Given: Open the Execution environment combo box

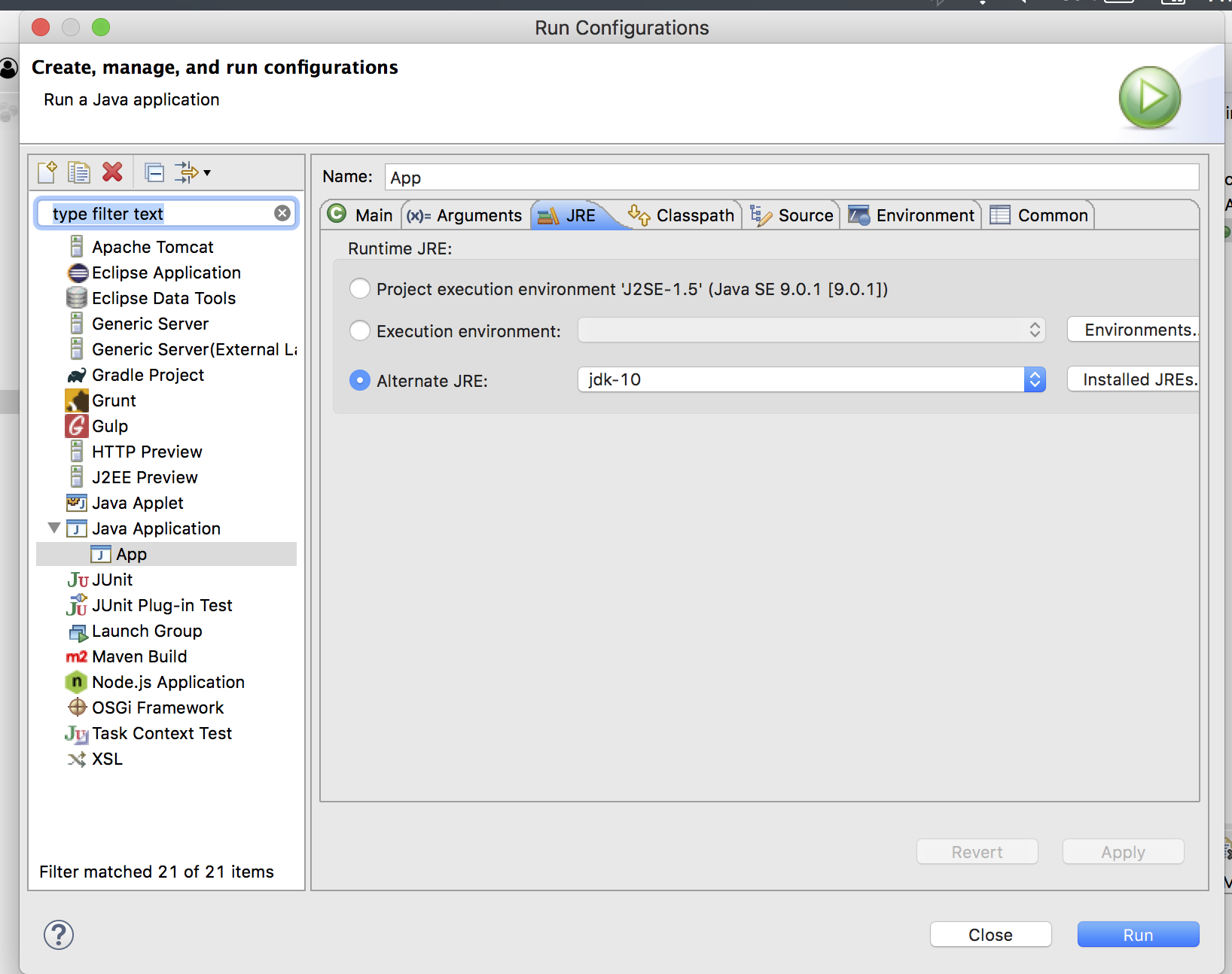Looking at the screenshot, I should point(812,330).
